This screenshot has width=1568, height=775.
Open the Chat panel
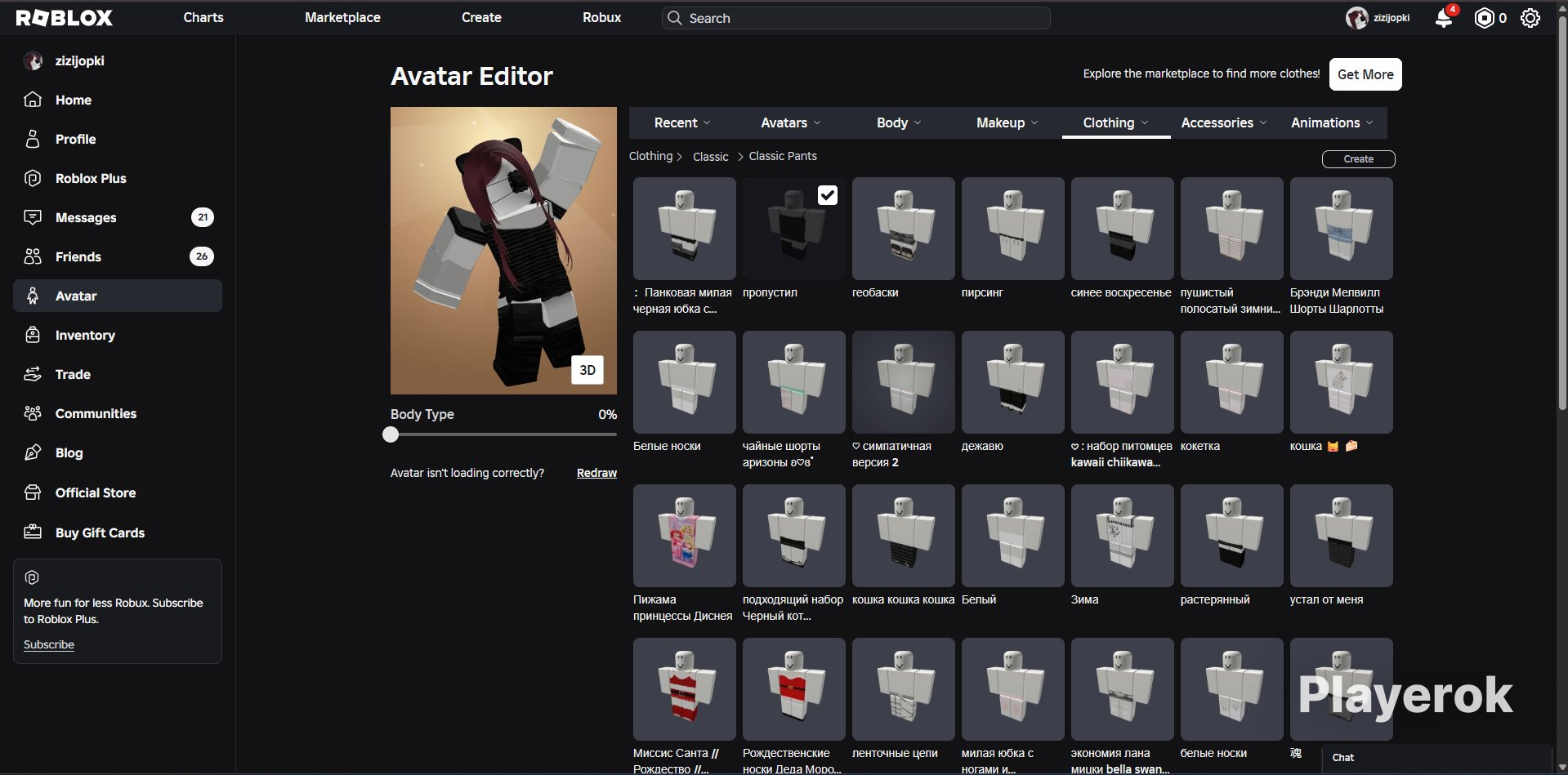(1436, 758)
